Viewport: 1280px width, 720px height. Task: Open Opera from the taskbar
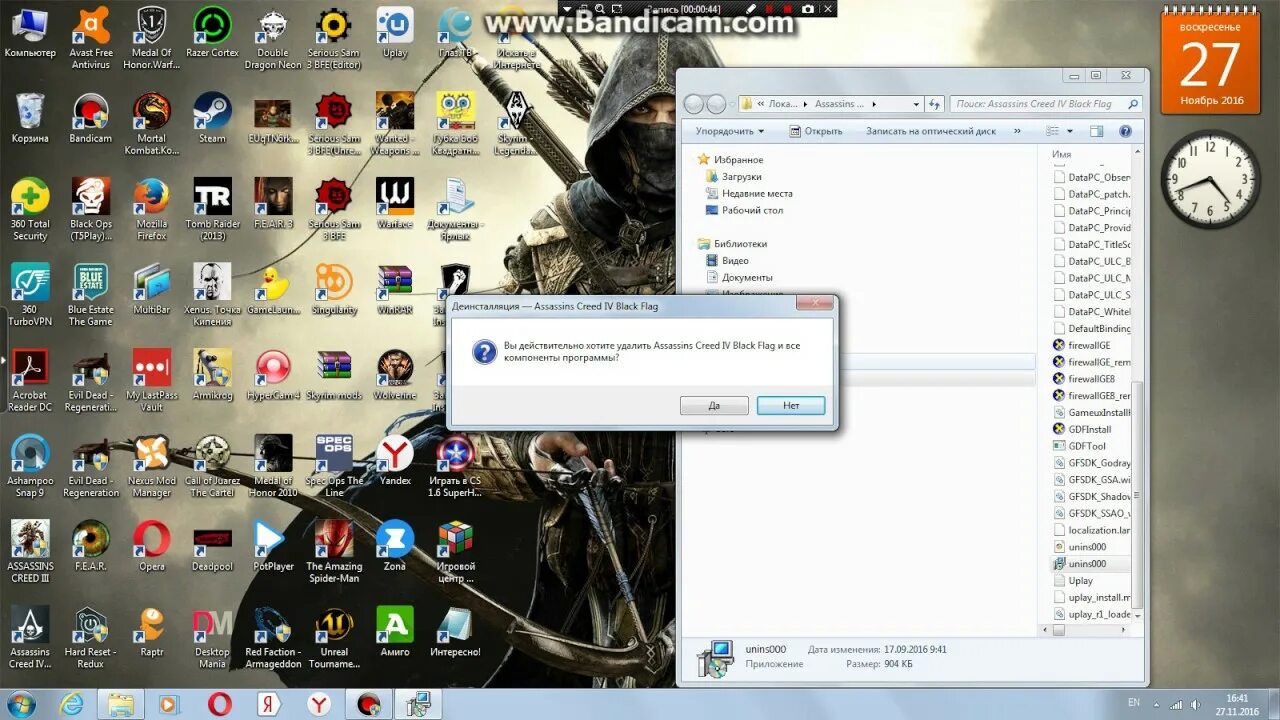220,704
